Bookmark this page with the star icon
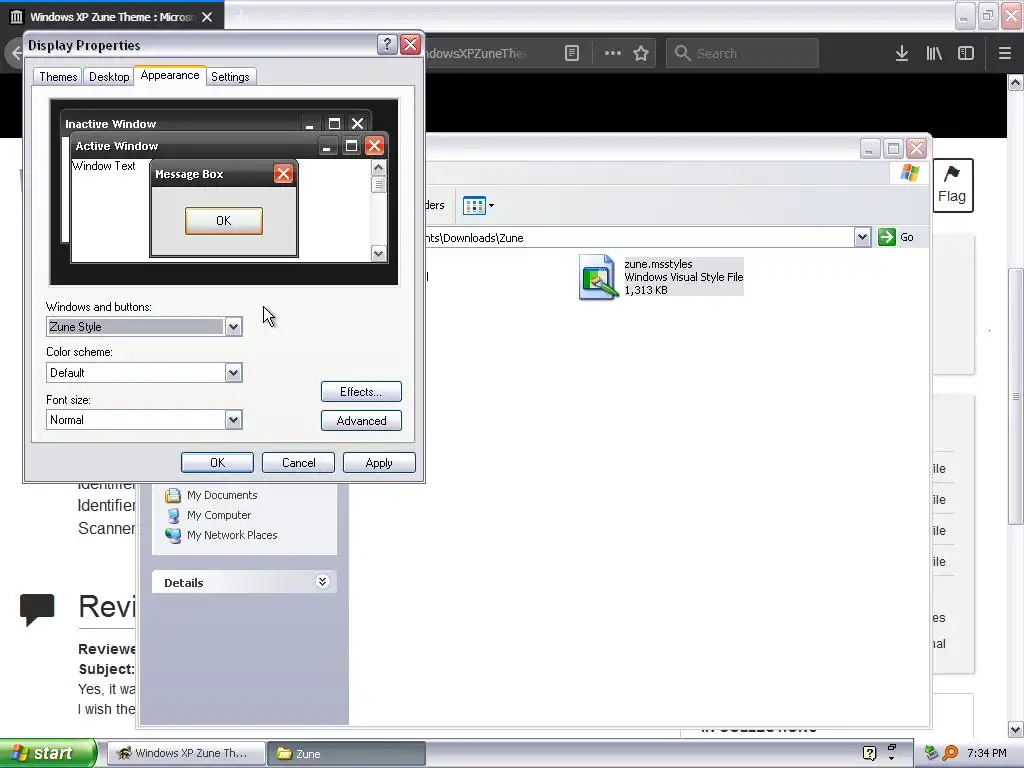Viewport: 1024px width, 768px height. [x=641, y=54]
